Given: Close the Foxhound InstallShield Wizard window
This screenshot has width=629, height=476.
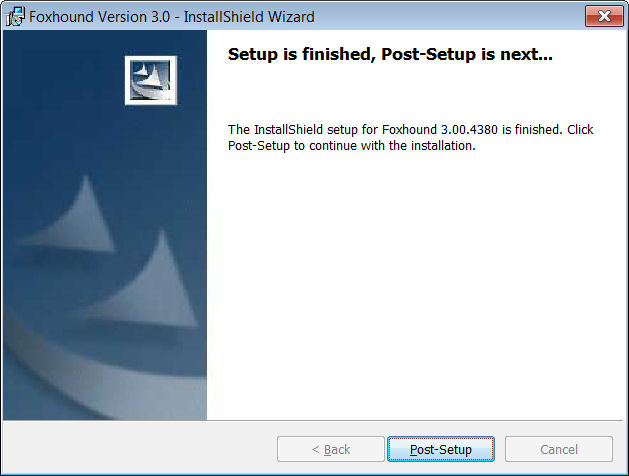Looking at the screenshot, I should point(604,16).
